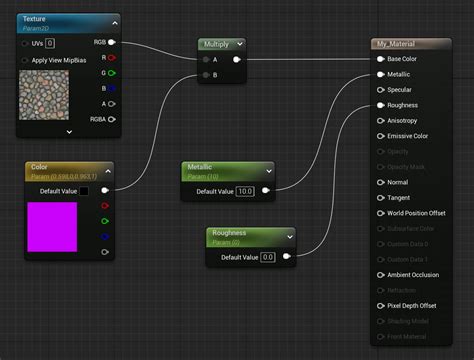The image size is (474, 360).
Task: Select the Normal input pin on My_Material
Action: pyautogui.click(x=381, y=182)
